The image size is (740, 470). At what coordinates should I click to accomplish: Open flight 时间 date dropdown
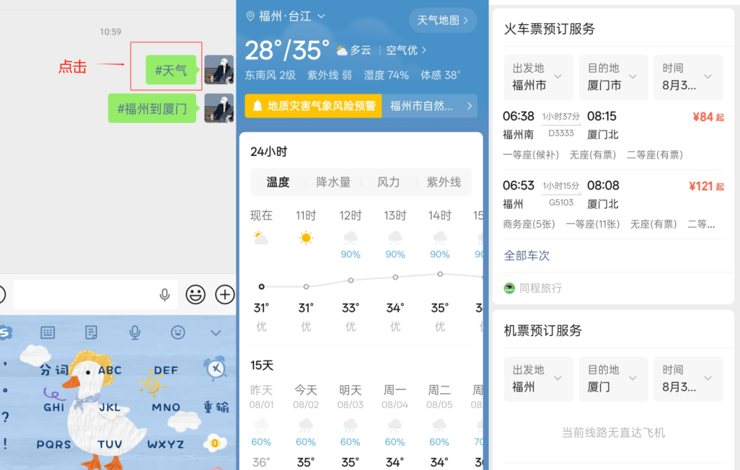[x=687, y=377]
